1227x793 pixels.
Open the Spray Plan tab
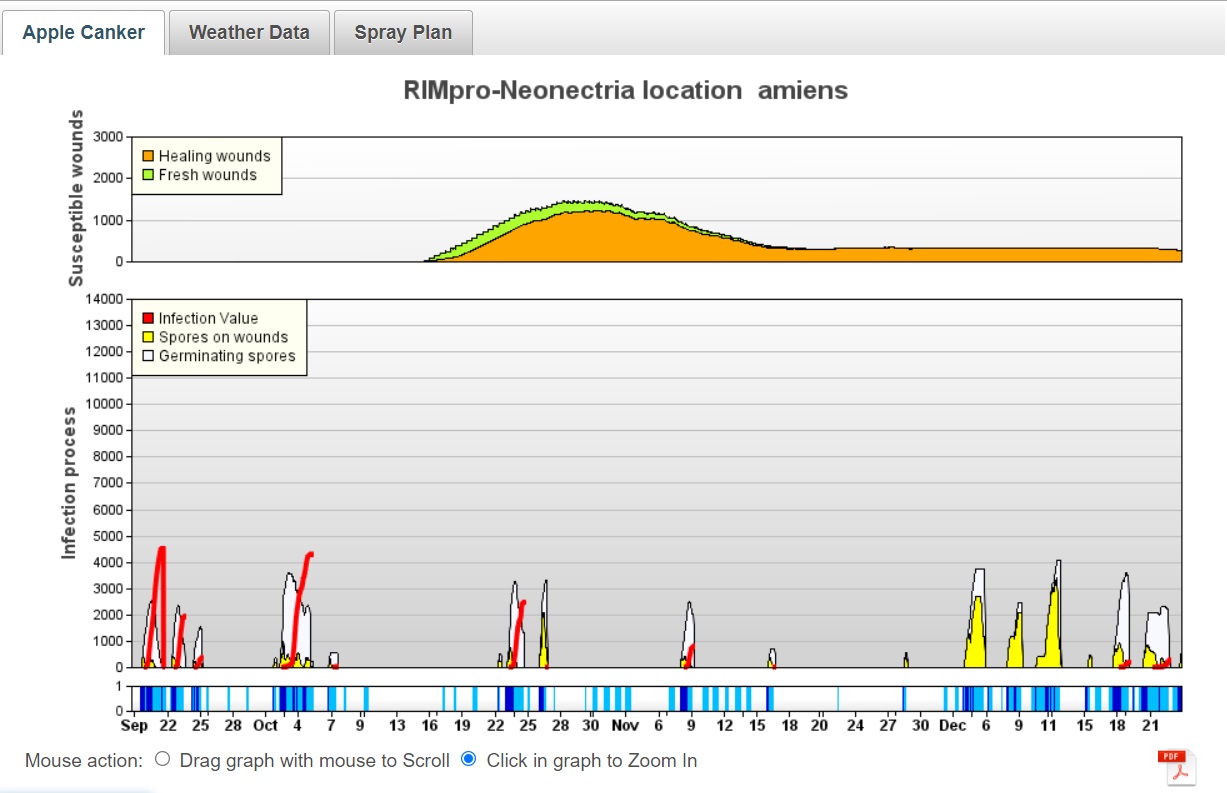(x=403, y=32)
